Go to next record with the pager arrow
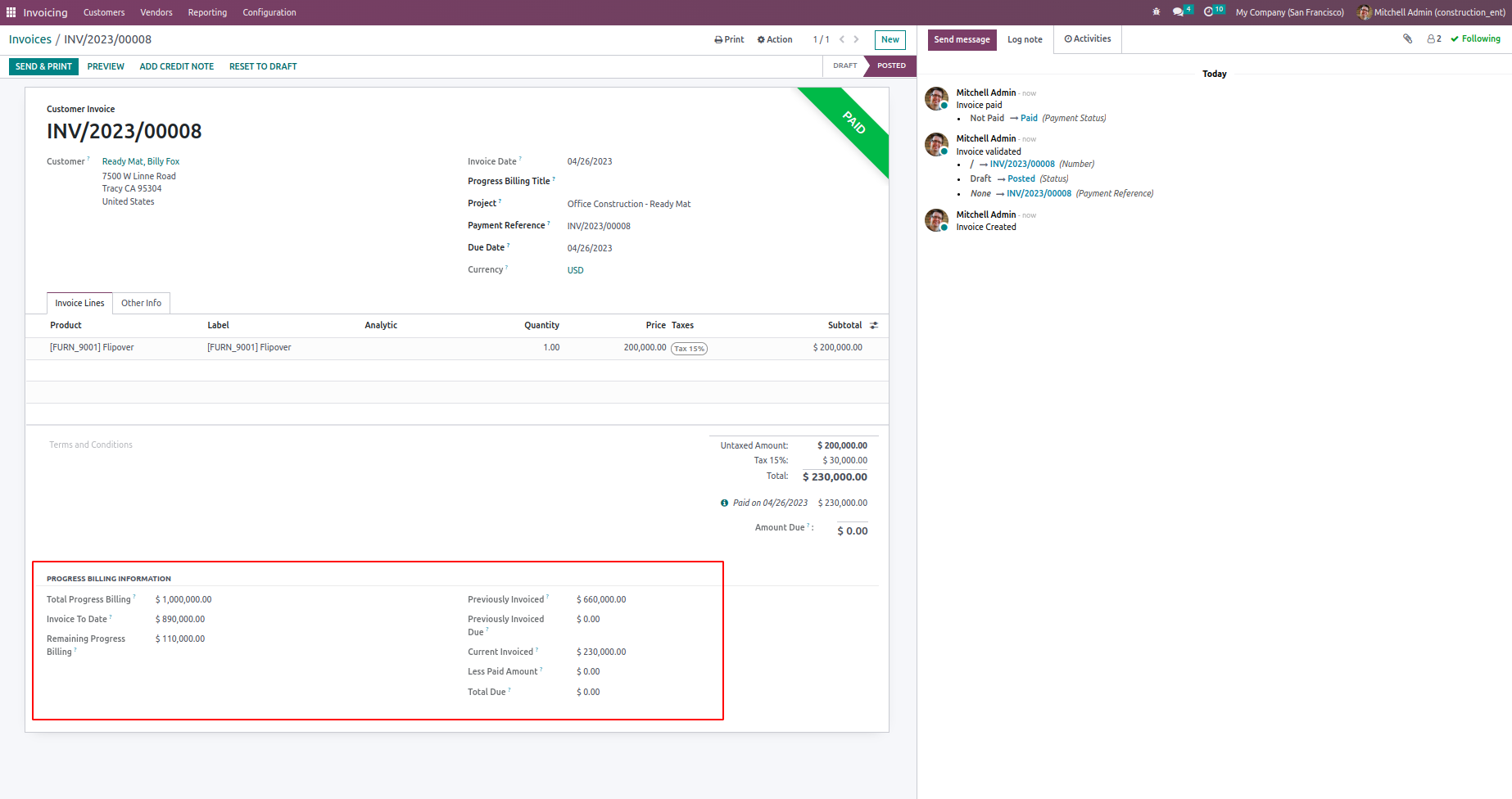The height and width of the screenshot is (799, 1512). [x=857, y=39]
